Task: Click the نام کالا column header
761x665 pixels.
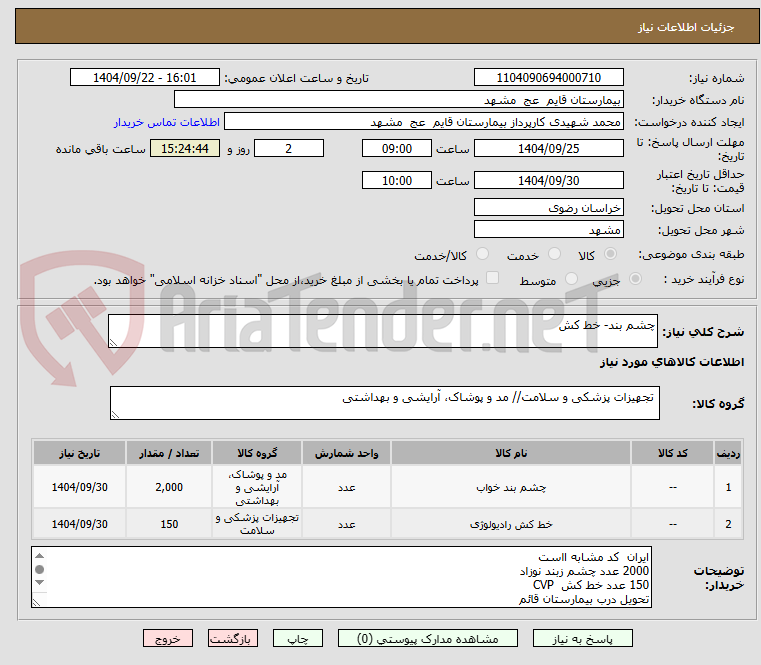Action: 511,453
